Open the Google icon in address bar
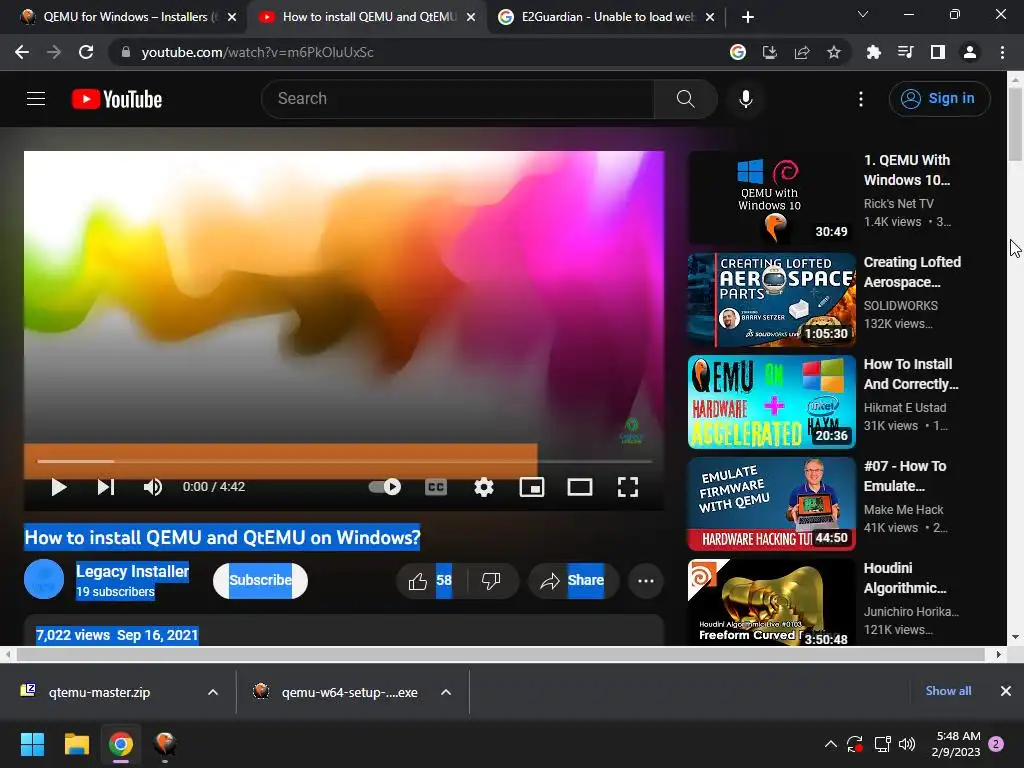Image resolution: width=1024 pixels, height=768 pixels. pos(738,52)
